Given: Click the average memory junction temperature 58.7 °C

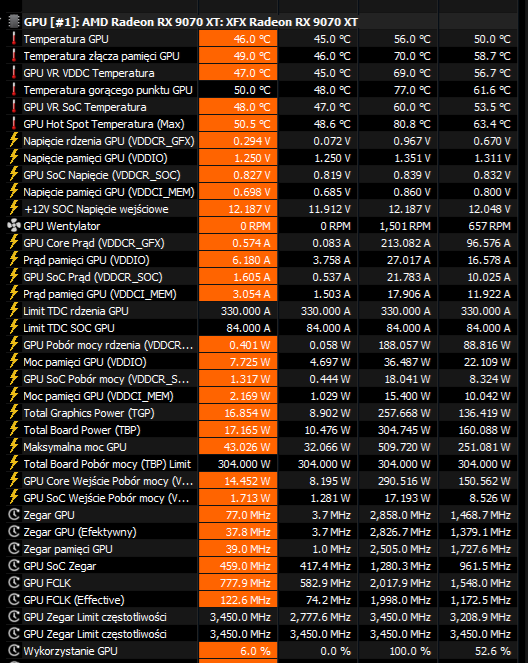Looking at the screenshot, I should tap(492, 56).
